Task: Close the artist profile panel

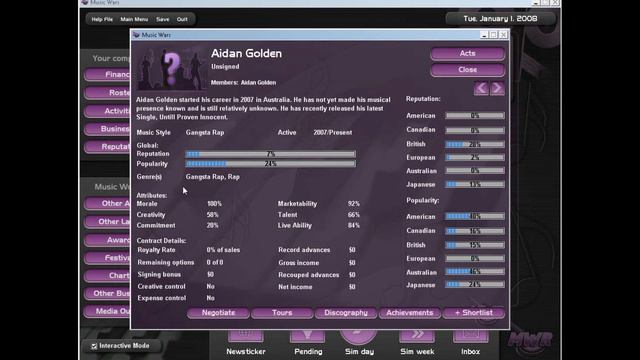Action: coord(467,70)
